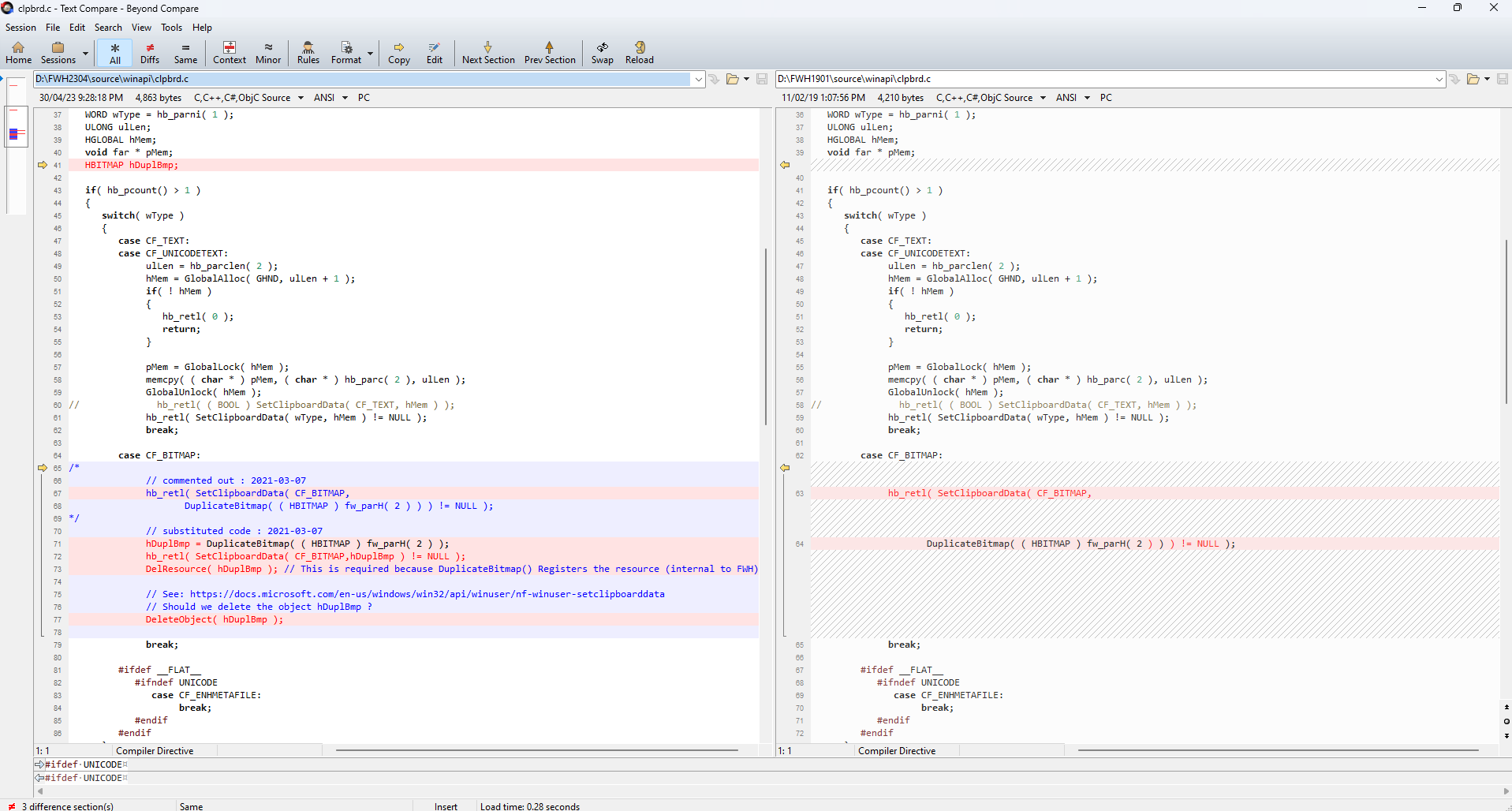Copy the selected section to other side

(x=399, y=53)
